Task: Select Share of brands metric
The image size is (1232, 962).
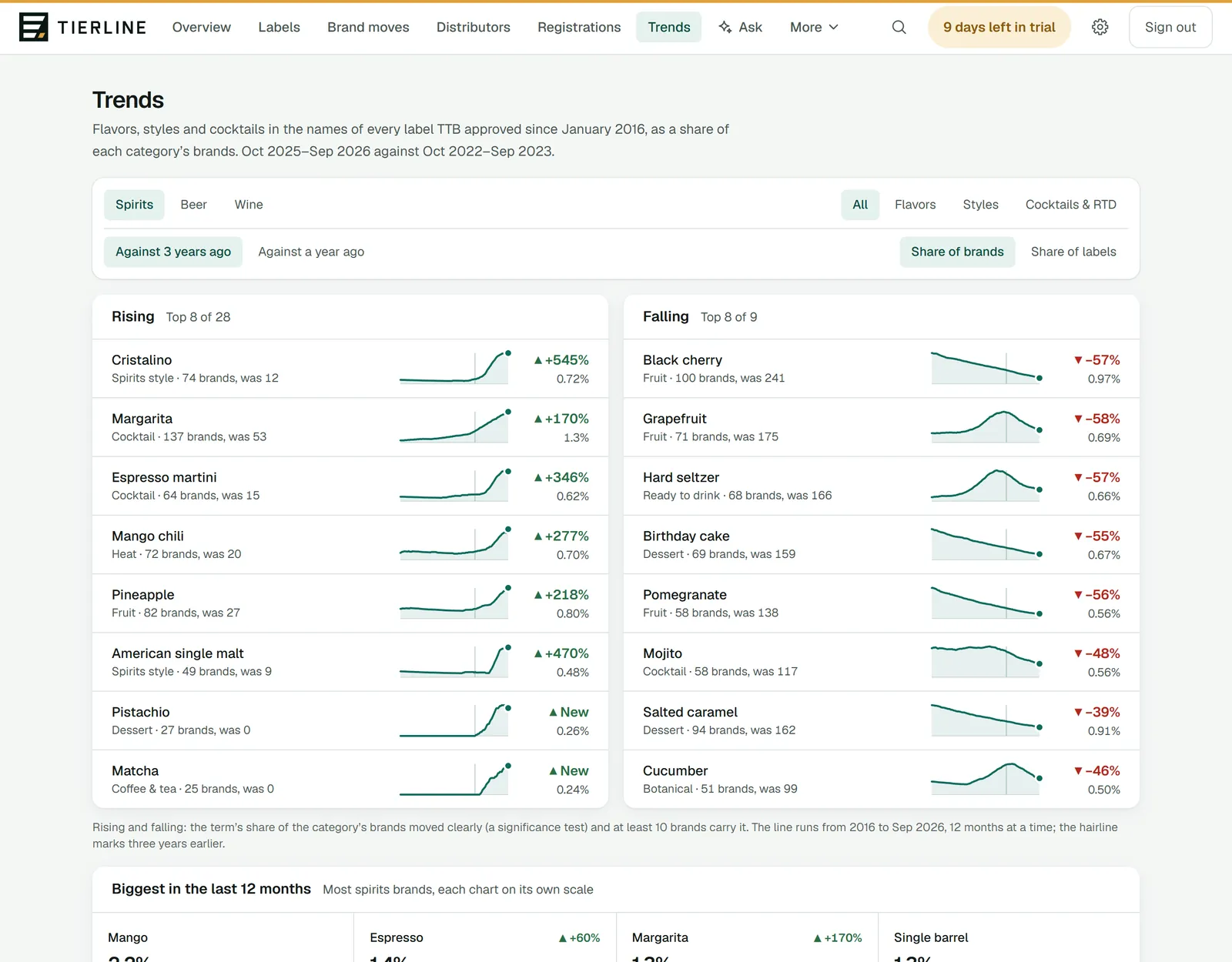Action: 957,252
